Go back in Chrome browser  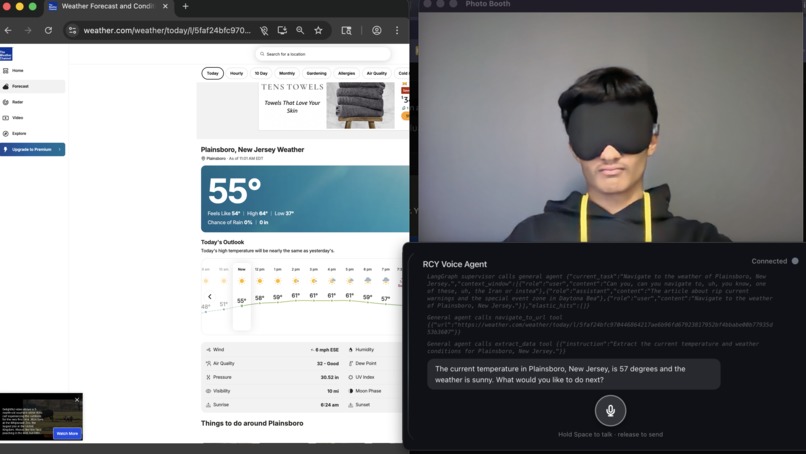(x=8, y=30)
